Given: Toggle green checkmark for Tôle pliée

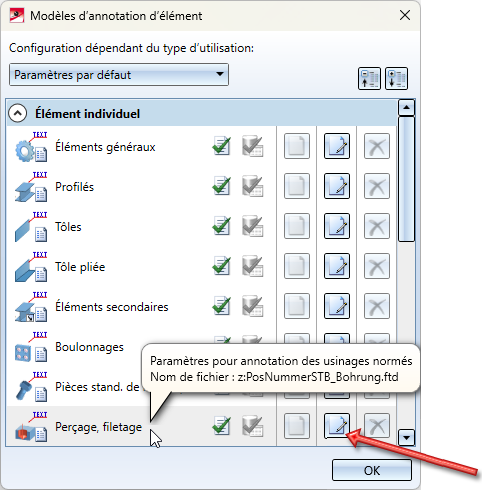Looking at the screenshot, I should pos(222,266).
